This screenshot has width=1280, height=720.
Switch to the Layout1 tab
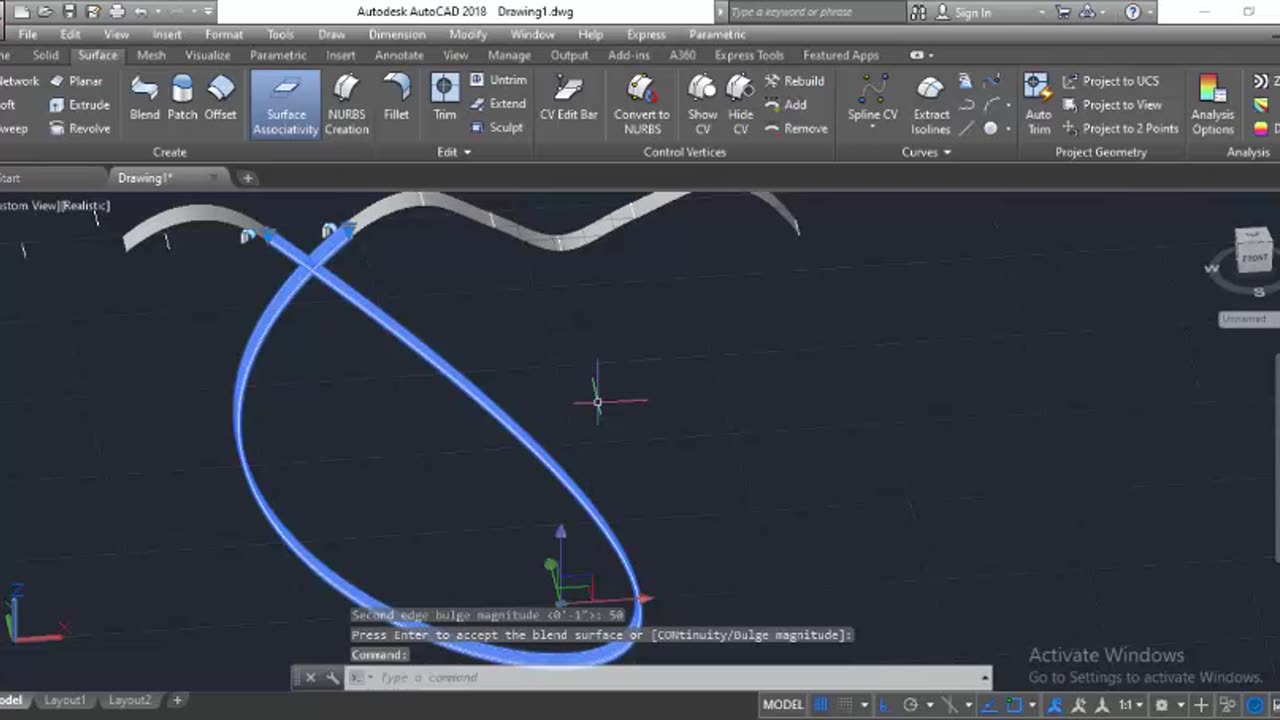tap(65, 700)
